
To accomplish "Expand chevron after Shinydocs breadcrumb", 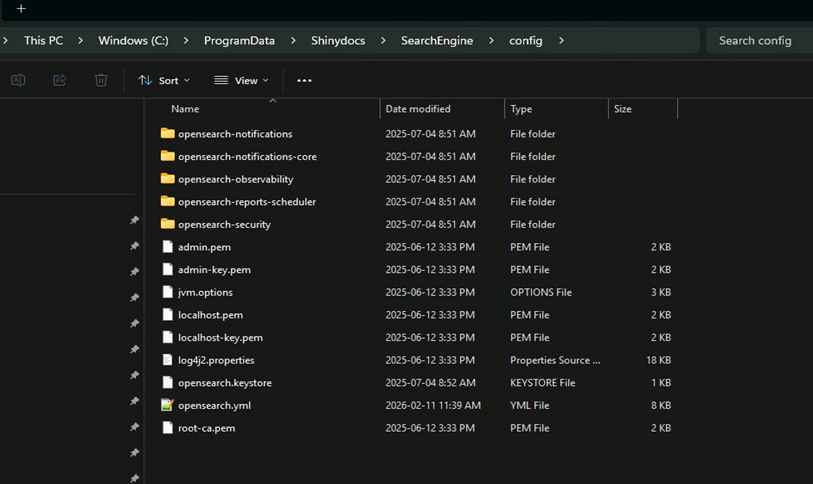I will pos(383,40).
